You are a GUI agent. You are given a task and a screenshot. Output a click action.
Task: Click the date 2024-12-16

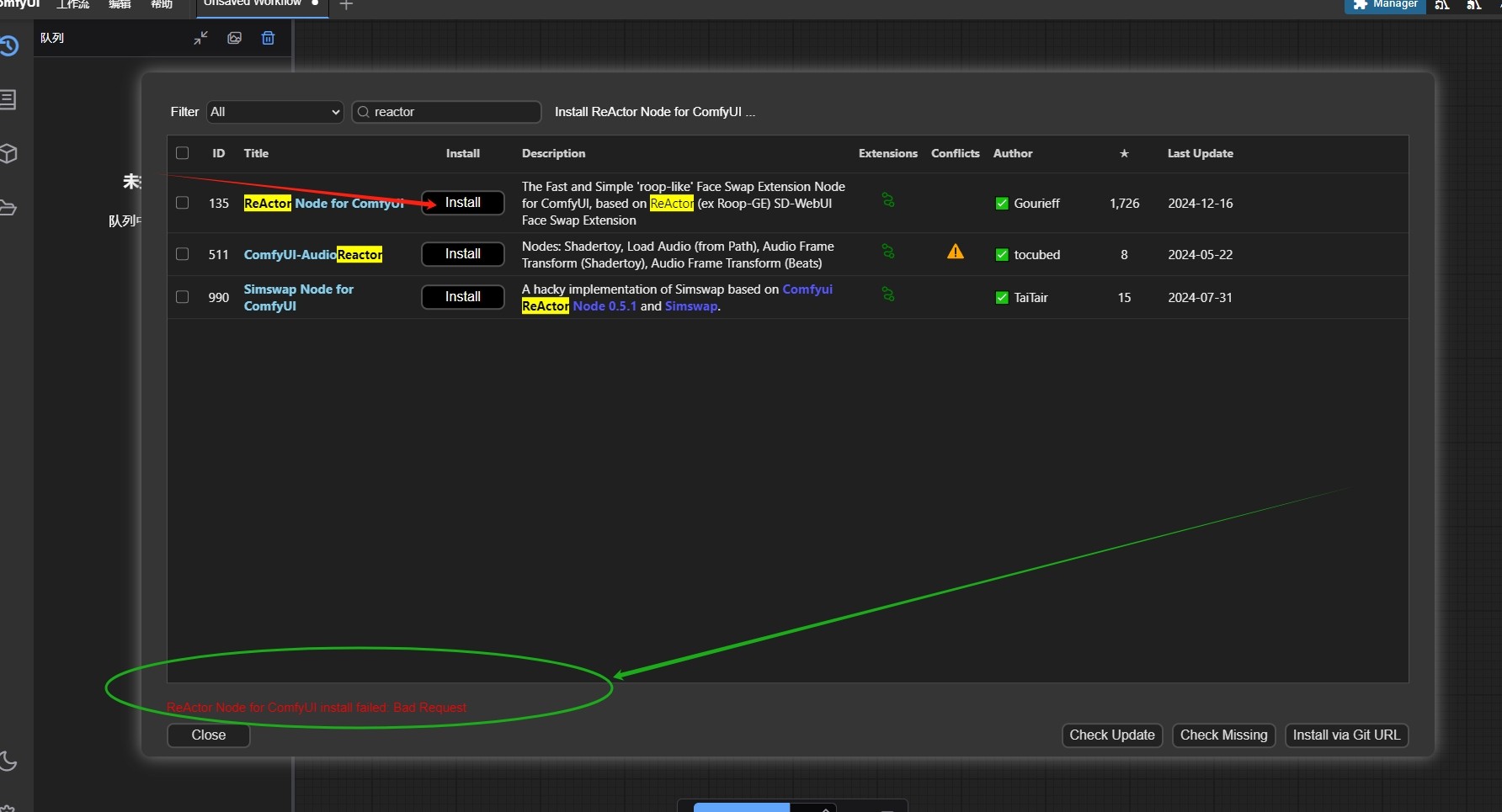[1201, 204]
